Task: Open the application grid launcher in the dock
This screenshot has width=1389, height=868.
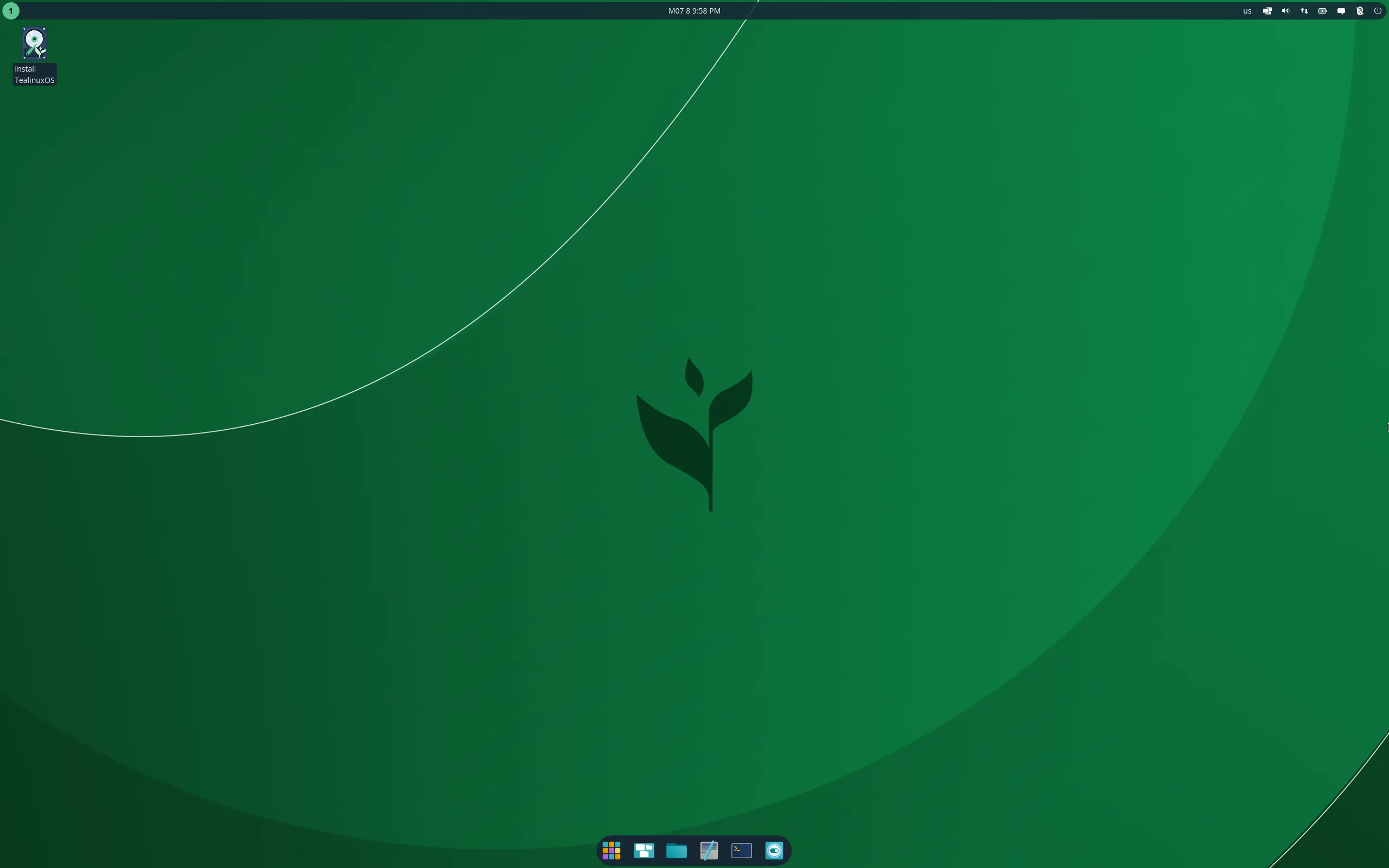Action: click(x=611, y=850)
